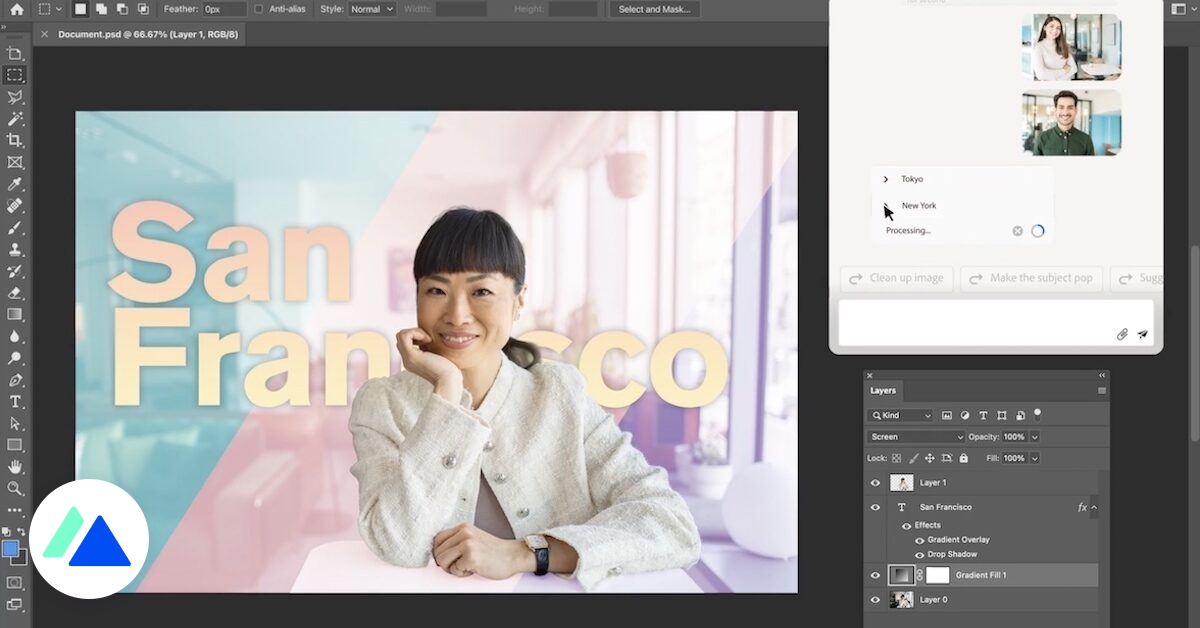Select the Clone Stamp tool

point(14,247)
